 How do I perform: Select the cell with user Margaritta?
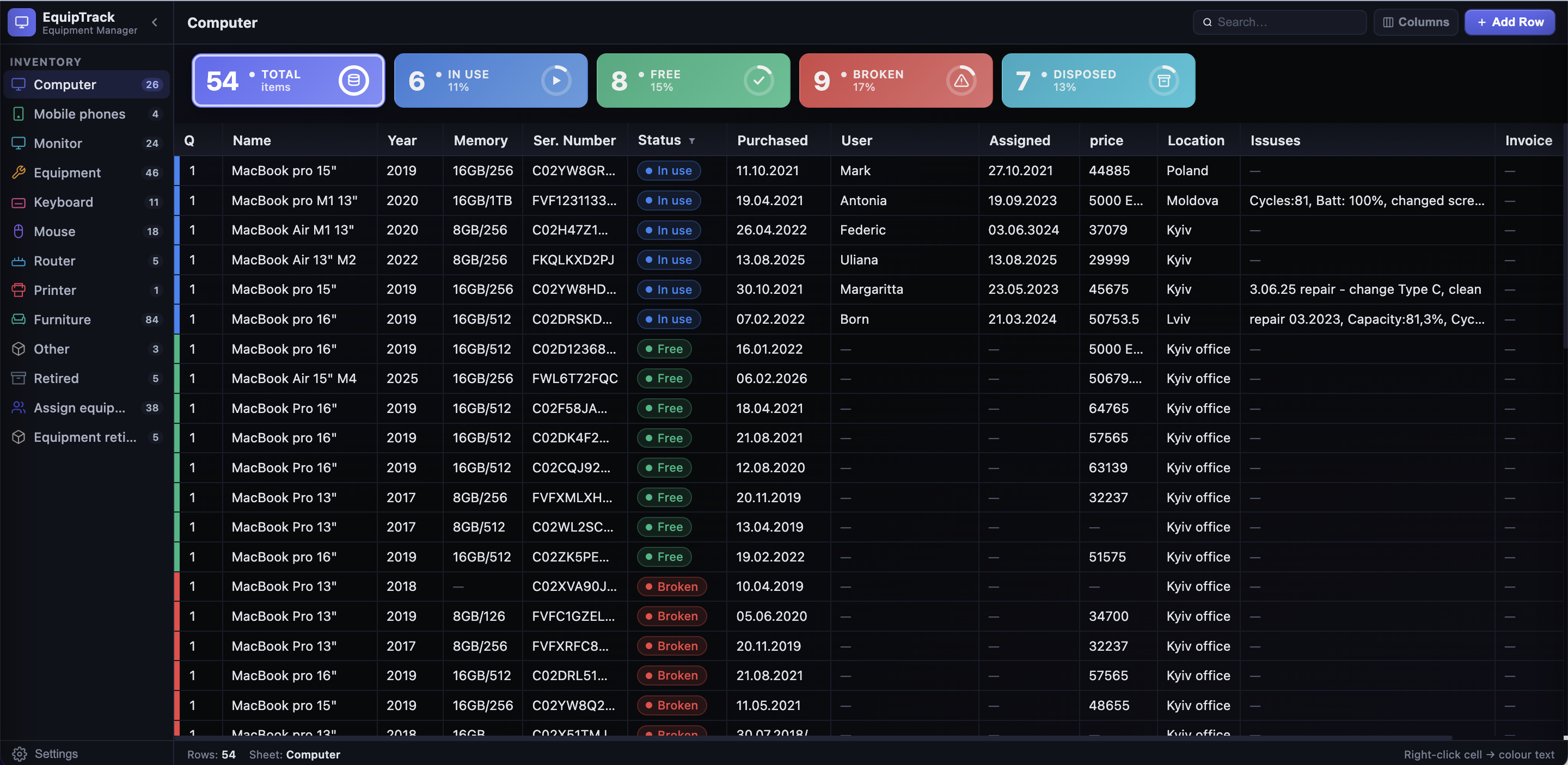[904, 289]
